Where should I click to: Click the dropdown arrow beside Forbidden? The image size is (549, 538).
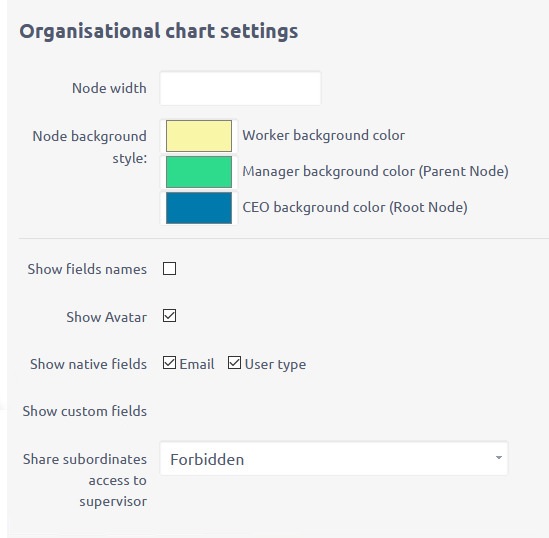click(x=499, y=457)
